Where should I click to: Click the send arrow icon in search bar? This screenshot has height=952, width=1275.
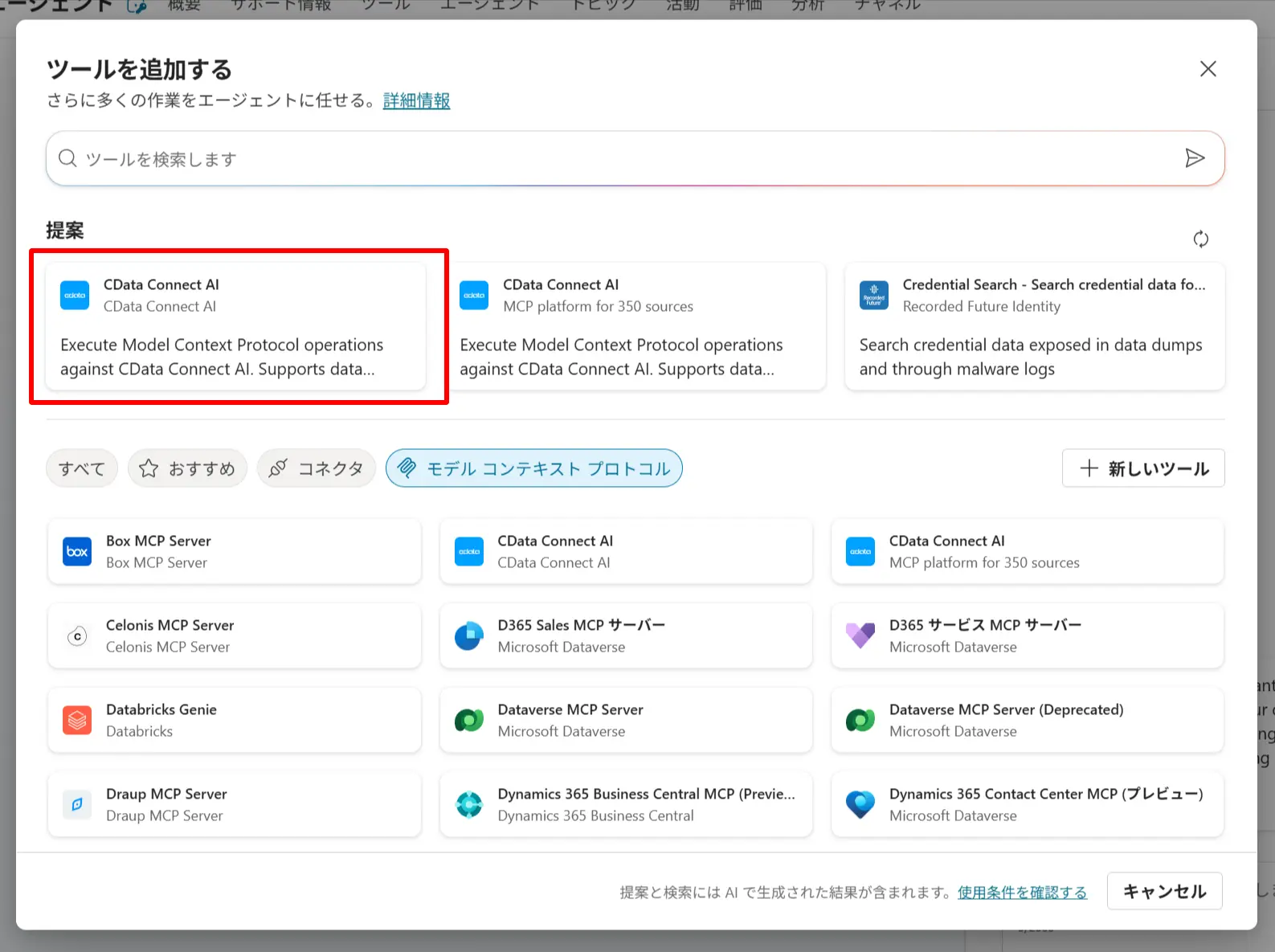(x=1195, y=158)
